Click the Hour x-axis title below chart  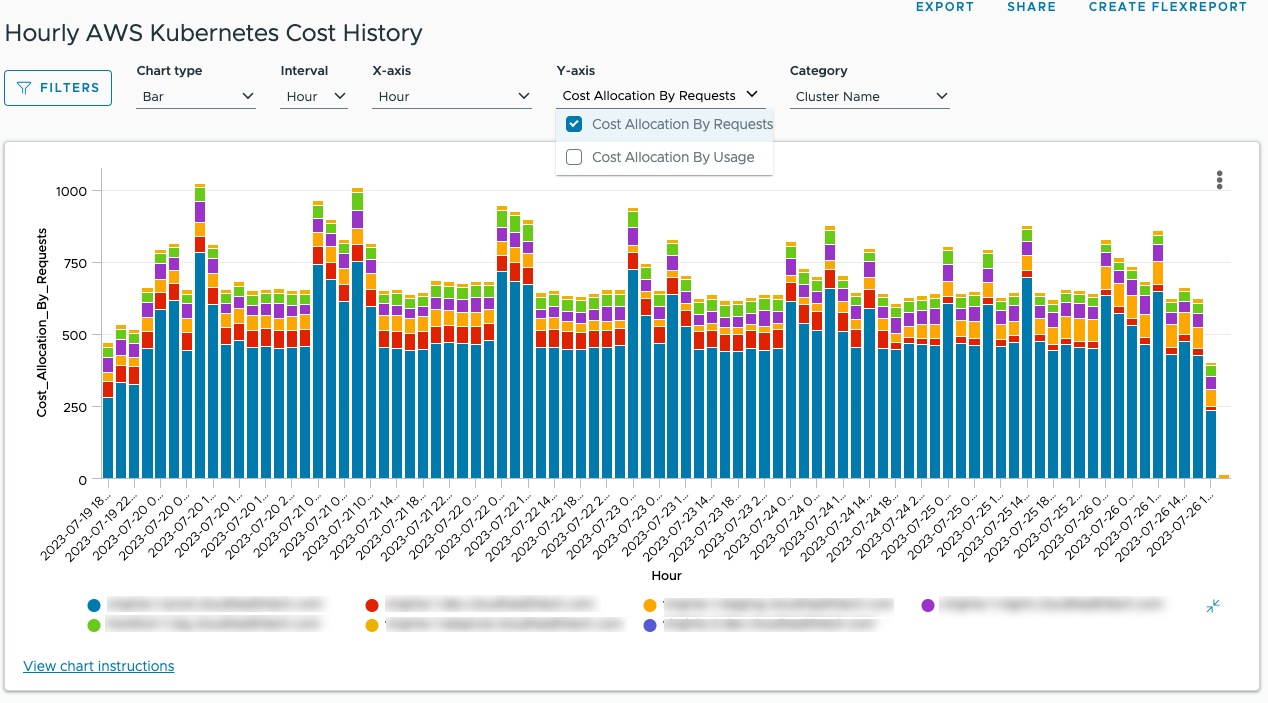click(x=667, y=576)
